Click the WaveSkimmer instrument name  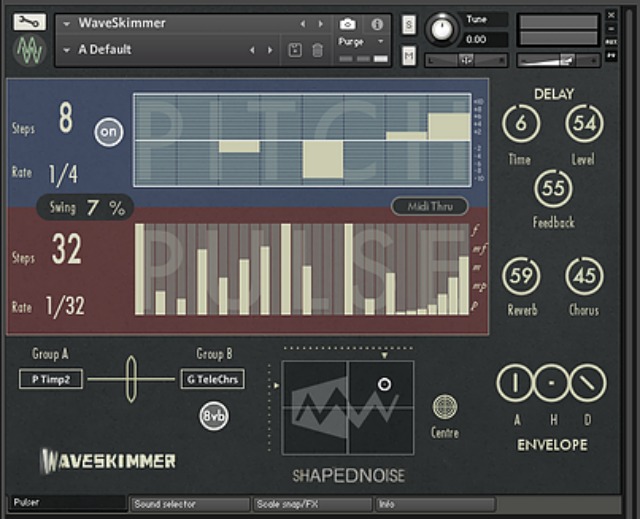pos(122,23)
